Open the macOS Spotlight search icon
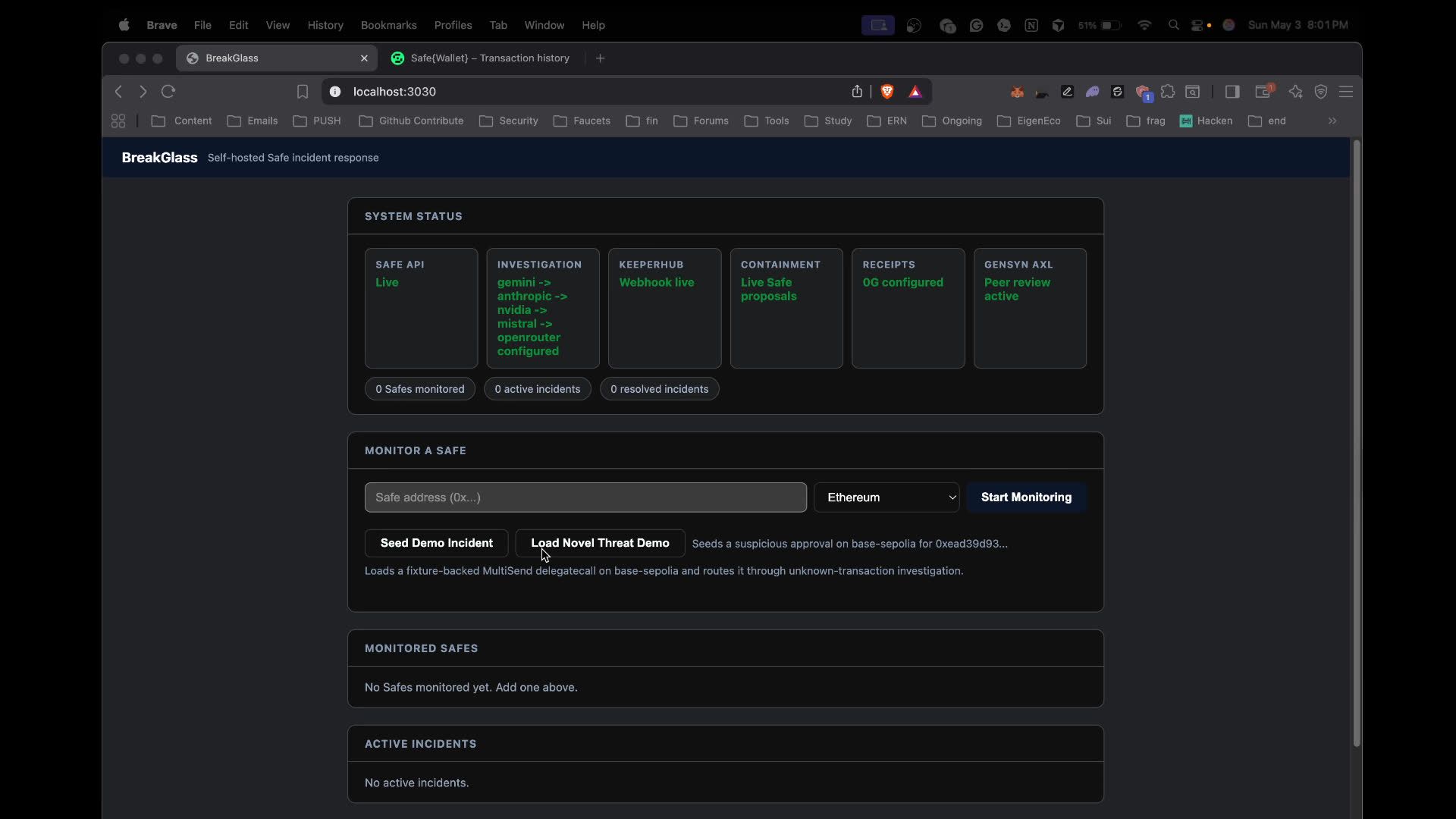The image size is (1456, 819). (1174, 25)
